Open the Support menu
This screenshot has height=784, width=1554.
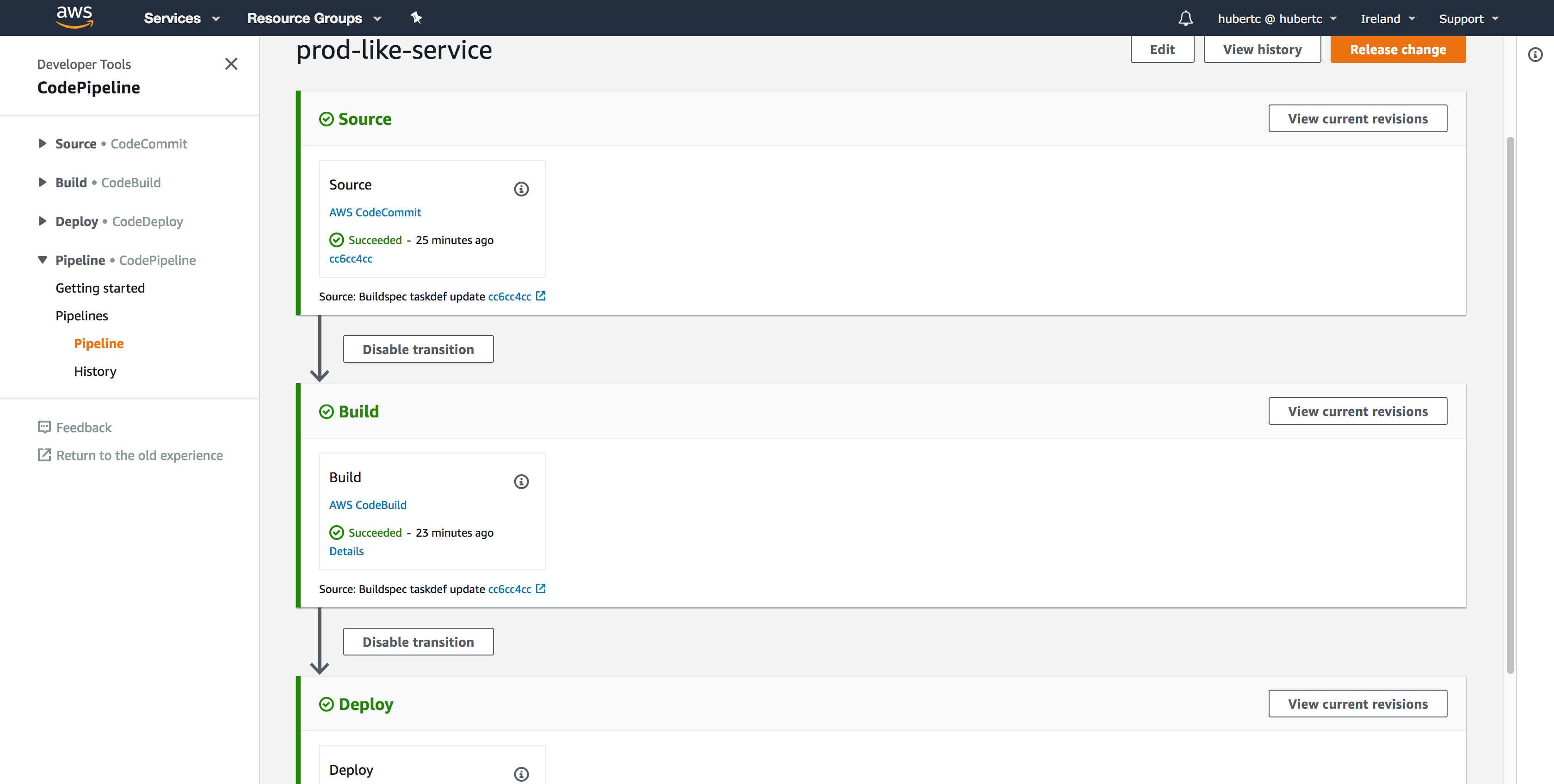(x=1469, y=18)
